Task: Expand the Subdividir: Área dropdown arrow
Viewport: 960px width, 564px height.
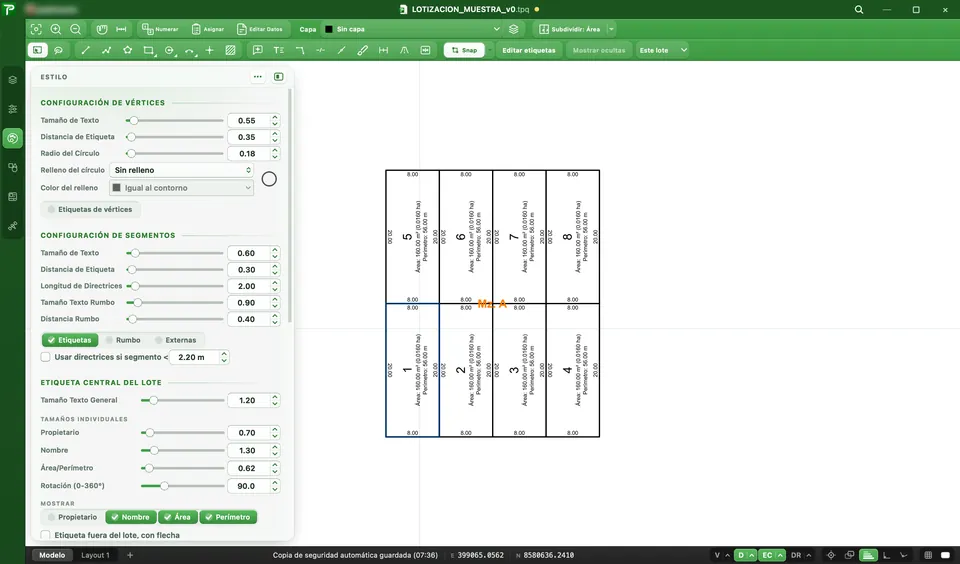Action: tap(610, 29)
